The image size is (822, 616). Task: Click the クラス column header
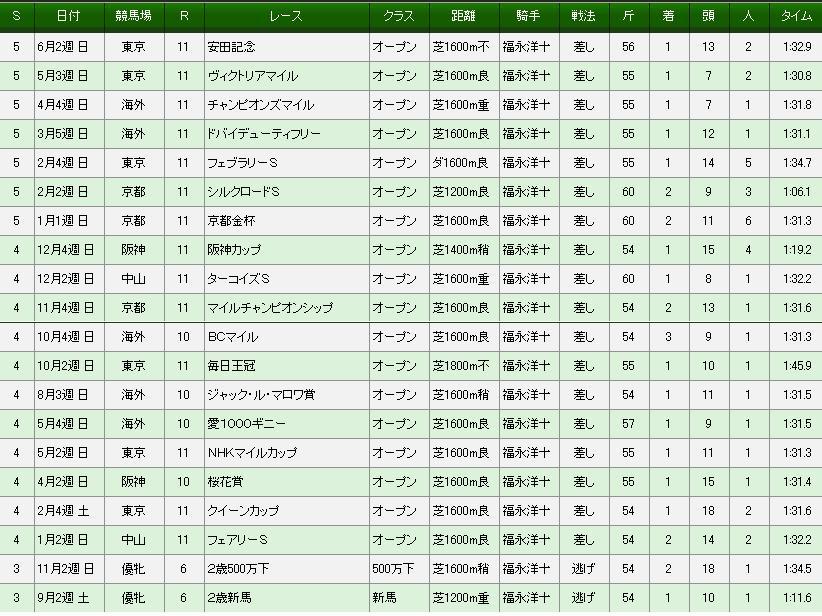coord(398,17)
